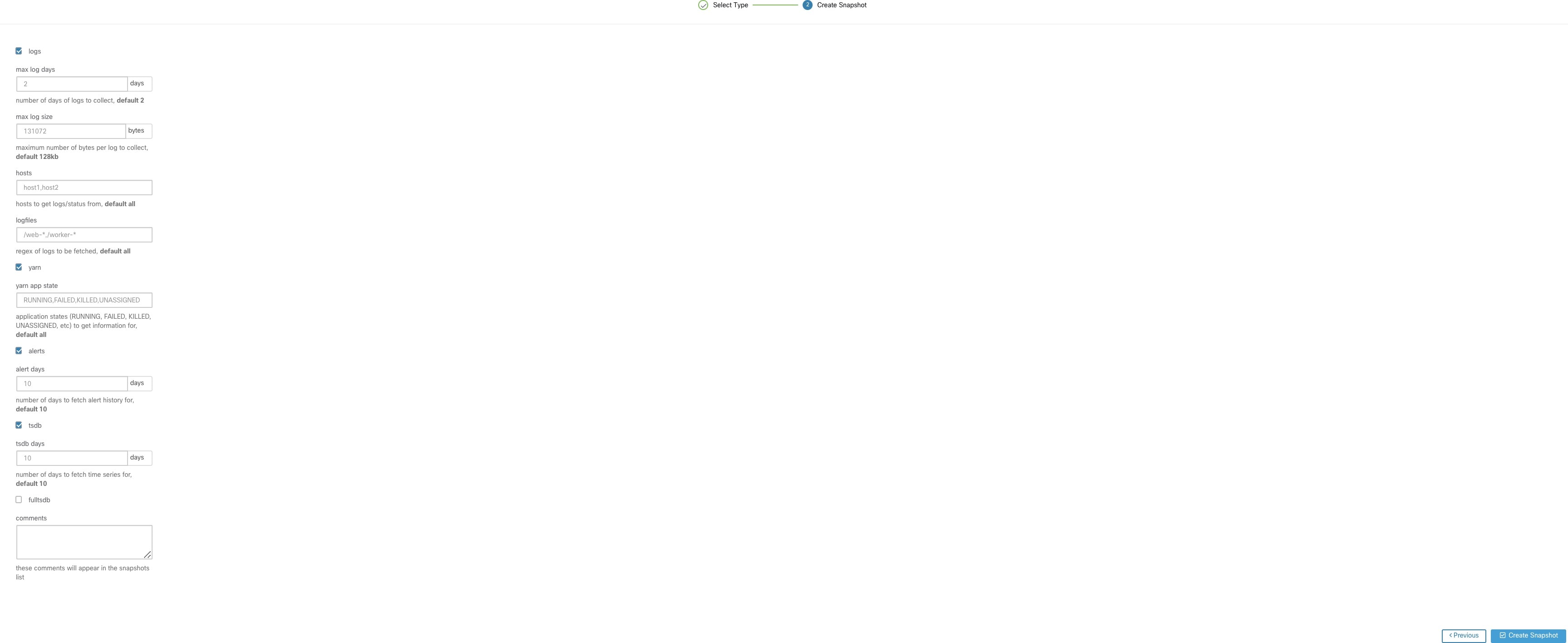This screenshot has width=1568, height=643.
Task: Enable the tsdb checkbox
Action: (x=19, y=425)
